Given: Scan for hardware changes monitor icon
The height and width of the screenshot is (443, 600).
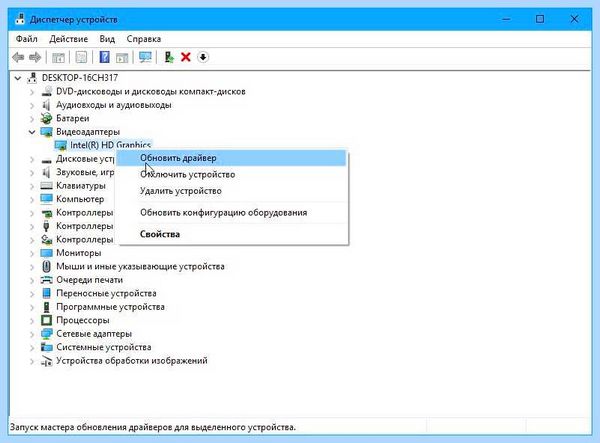Looking at the screenshot, I should point(145,57).
